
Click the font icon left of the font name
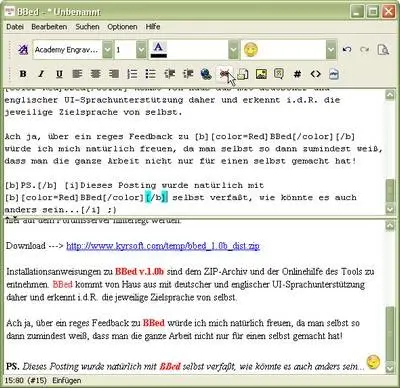23,50
